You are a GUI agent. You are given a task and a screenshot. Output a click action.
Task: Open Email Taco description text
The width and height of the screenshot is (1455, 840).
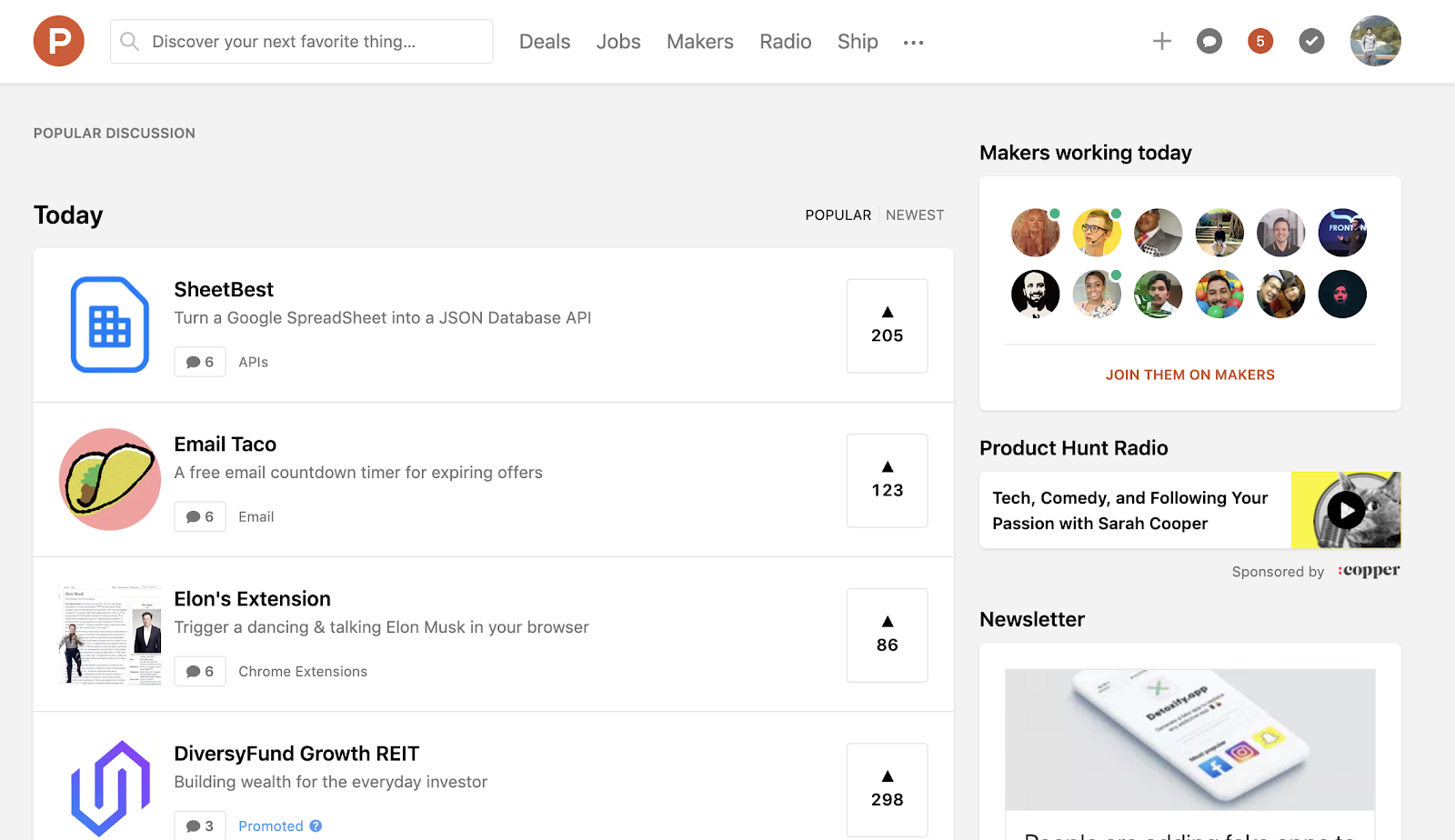pyautogui.click(x=358, y=472)
